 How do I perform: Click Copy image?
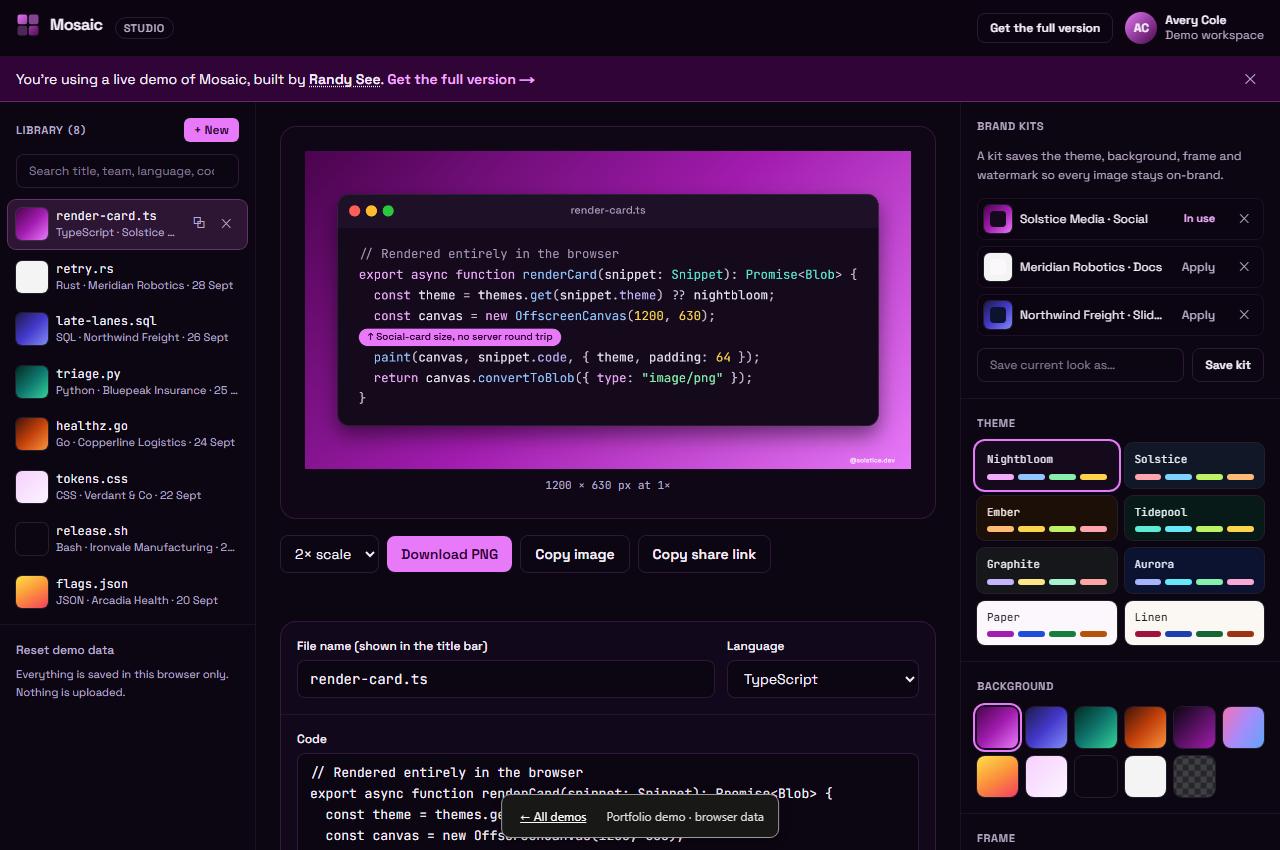click(575, 554)
